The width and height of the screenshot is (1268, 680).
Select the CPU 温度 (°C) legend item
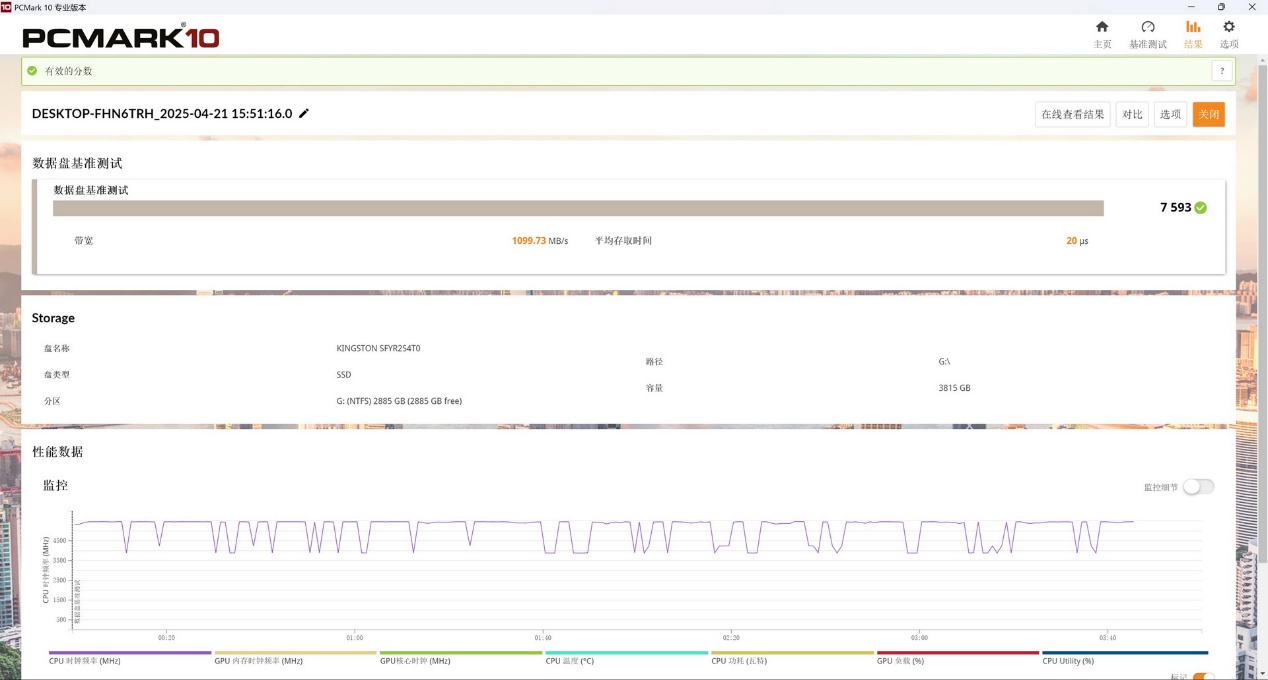tap(627, 657)
